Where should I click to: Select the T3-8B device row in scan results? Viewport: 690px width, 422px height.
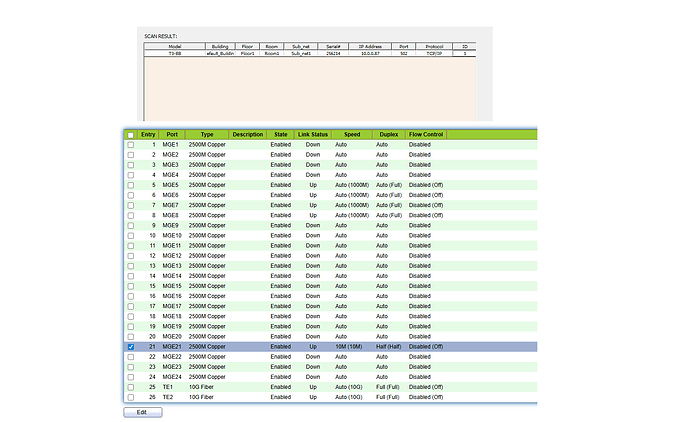tap(175, 53)
